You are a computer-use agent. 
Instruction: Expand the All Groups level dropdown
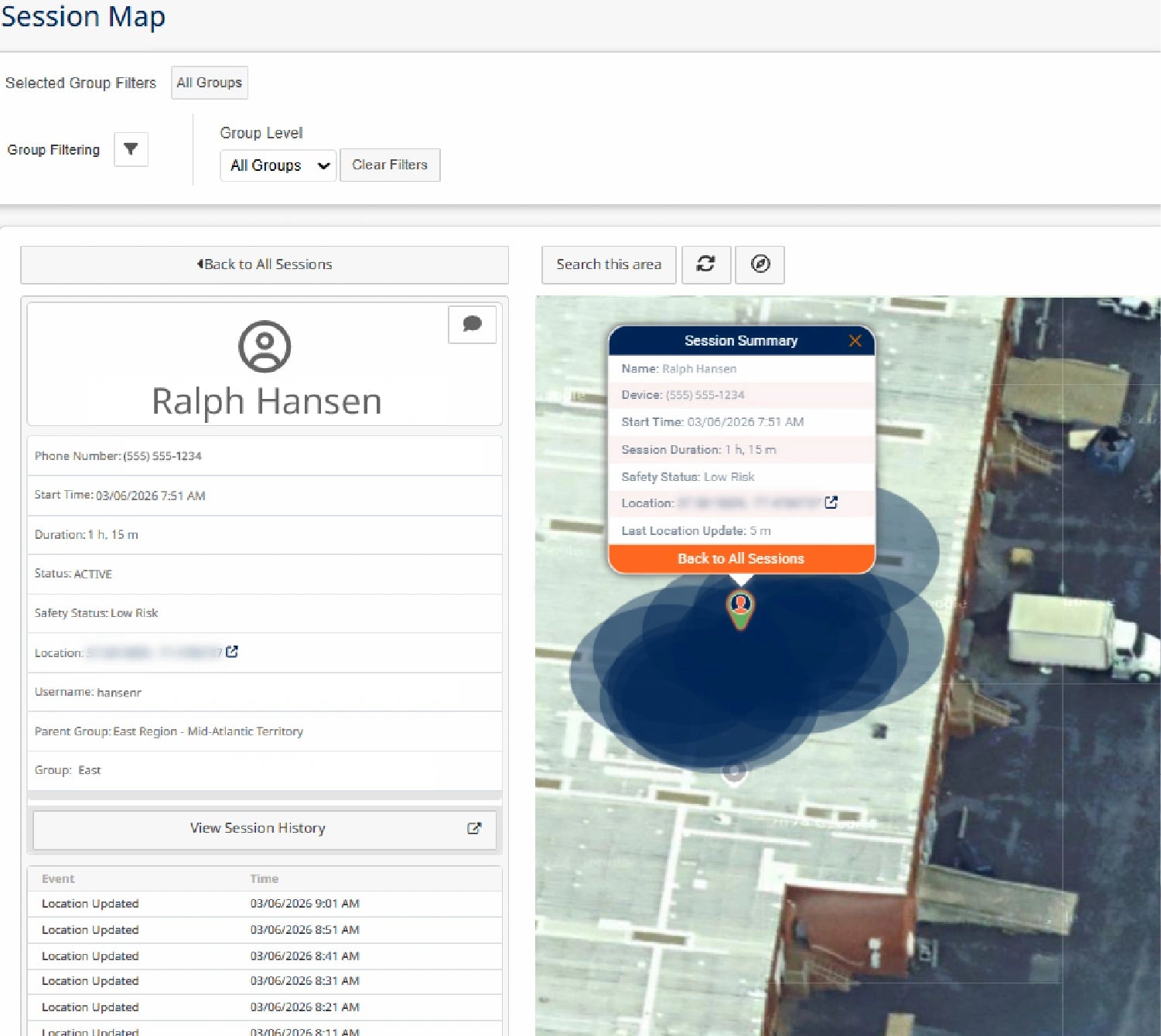point(278,165)
